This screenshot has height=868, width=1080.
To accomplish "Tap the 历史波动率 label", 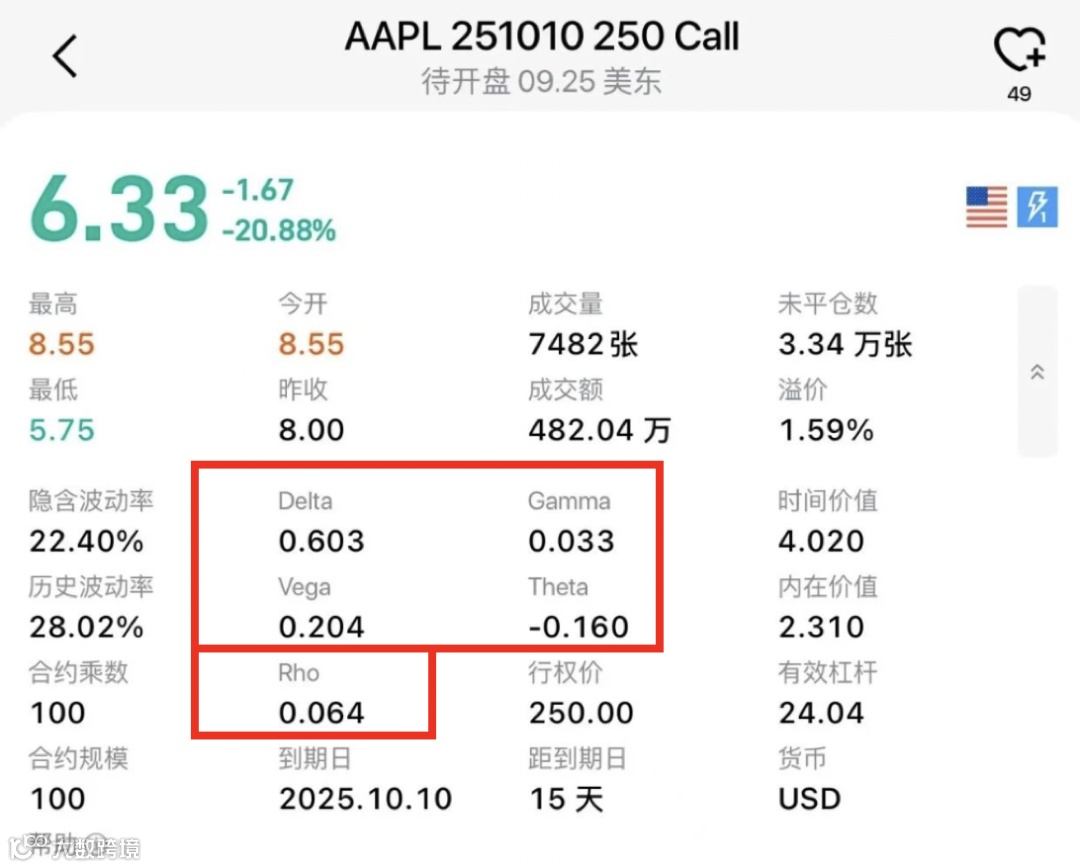I will pos(91,587).
